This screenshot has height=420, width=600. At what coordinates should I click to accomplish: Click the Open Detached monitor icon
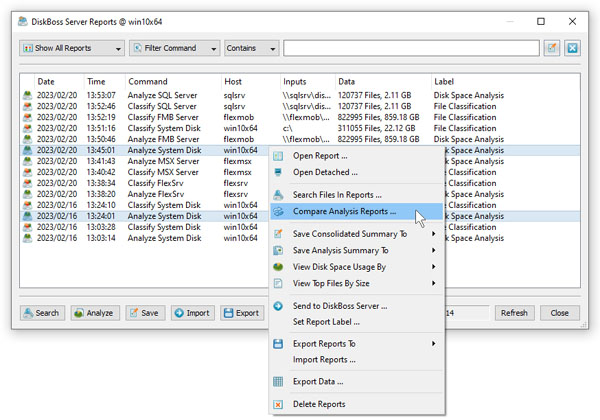click(278, 172)
